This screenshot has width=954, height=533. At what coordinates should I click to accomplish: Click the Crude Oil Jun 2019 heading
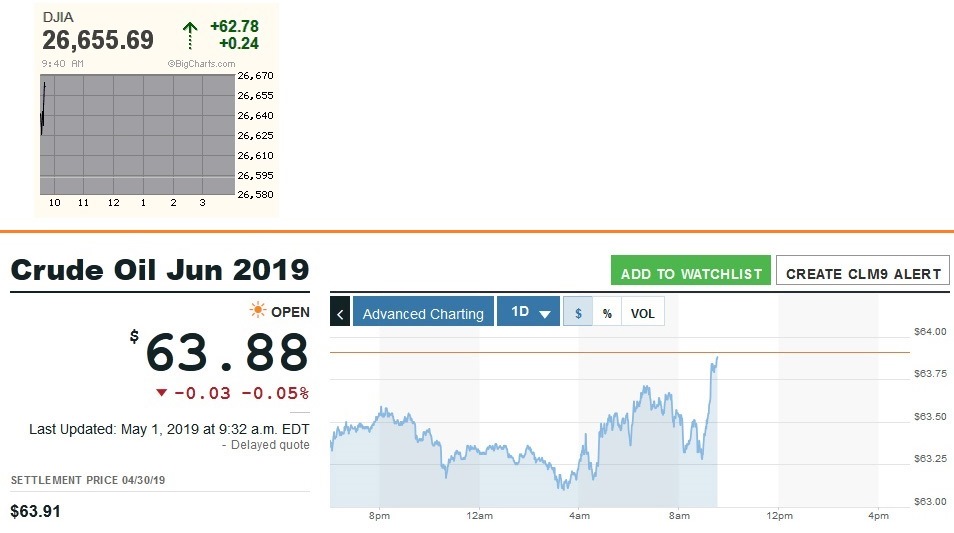pyautogui.click(x=160, y=270)
